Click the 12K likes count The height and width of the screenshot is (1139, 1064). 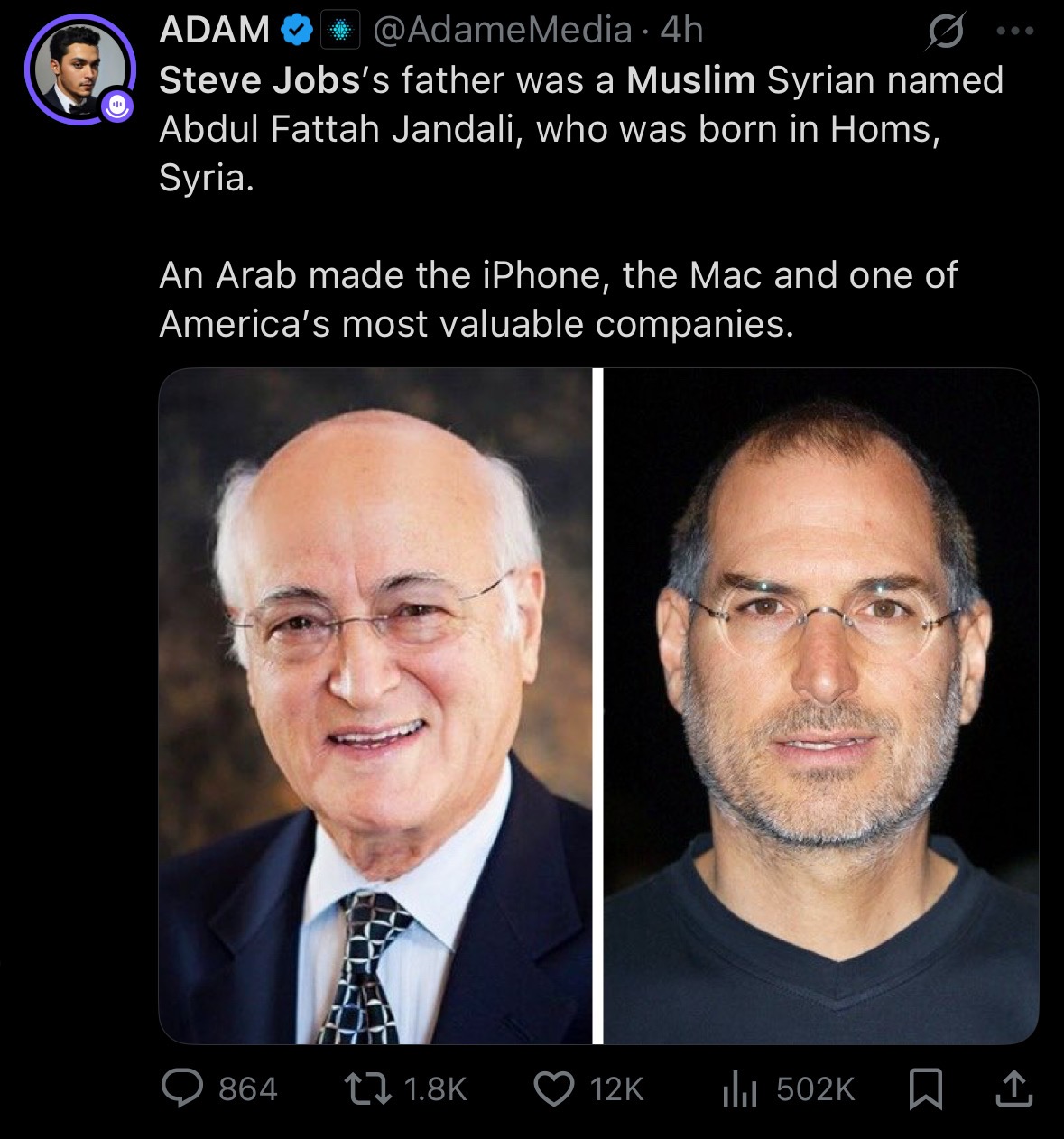click(617, 1089)
